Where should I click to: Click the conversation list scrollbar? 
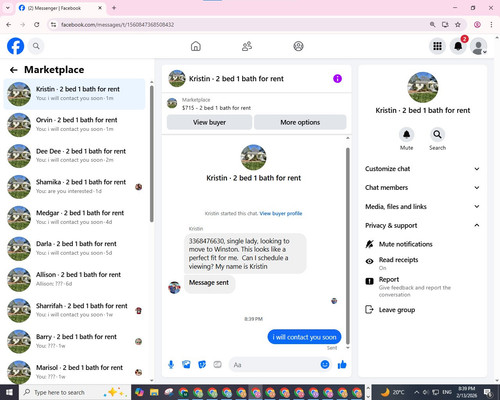pos(152,153)
